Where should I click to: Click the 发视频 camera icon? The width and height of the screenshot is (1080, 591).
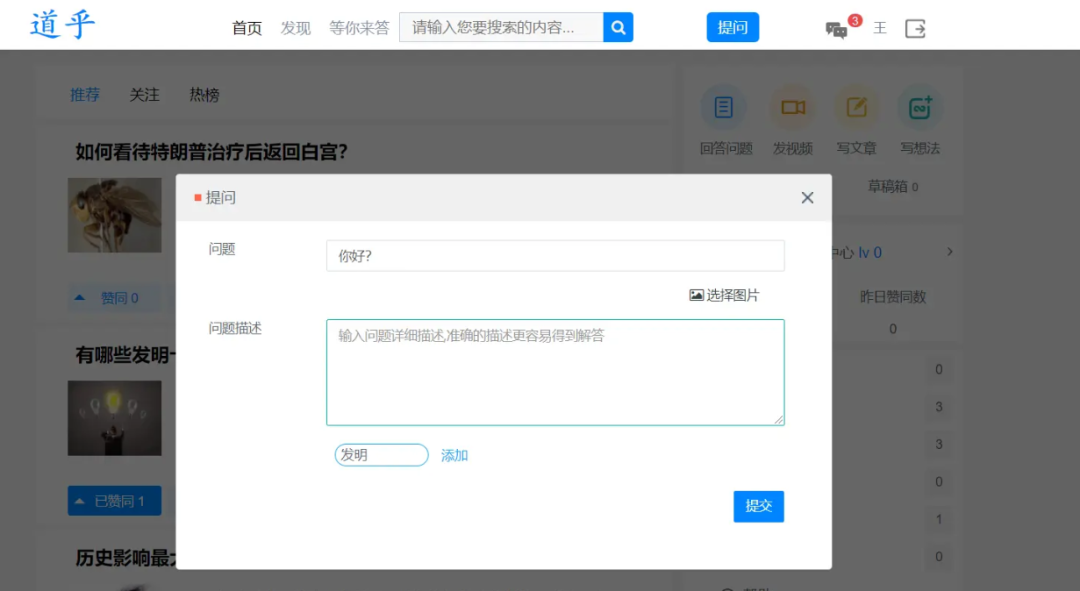click(792, 108)
